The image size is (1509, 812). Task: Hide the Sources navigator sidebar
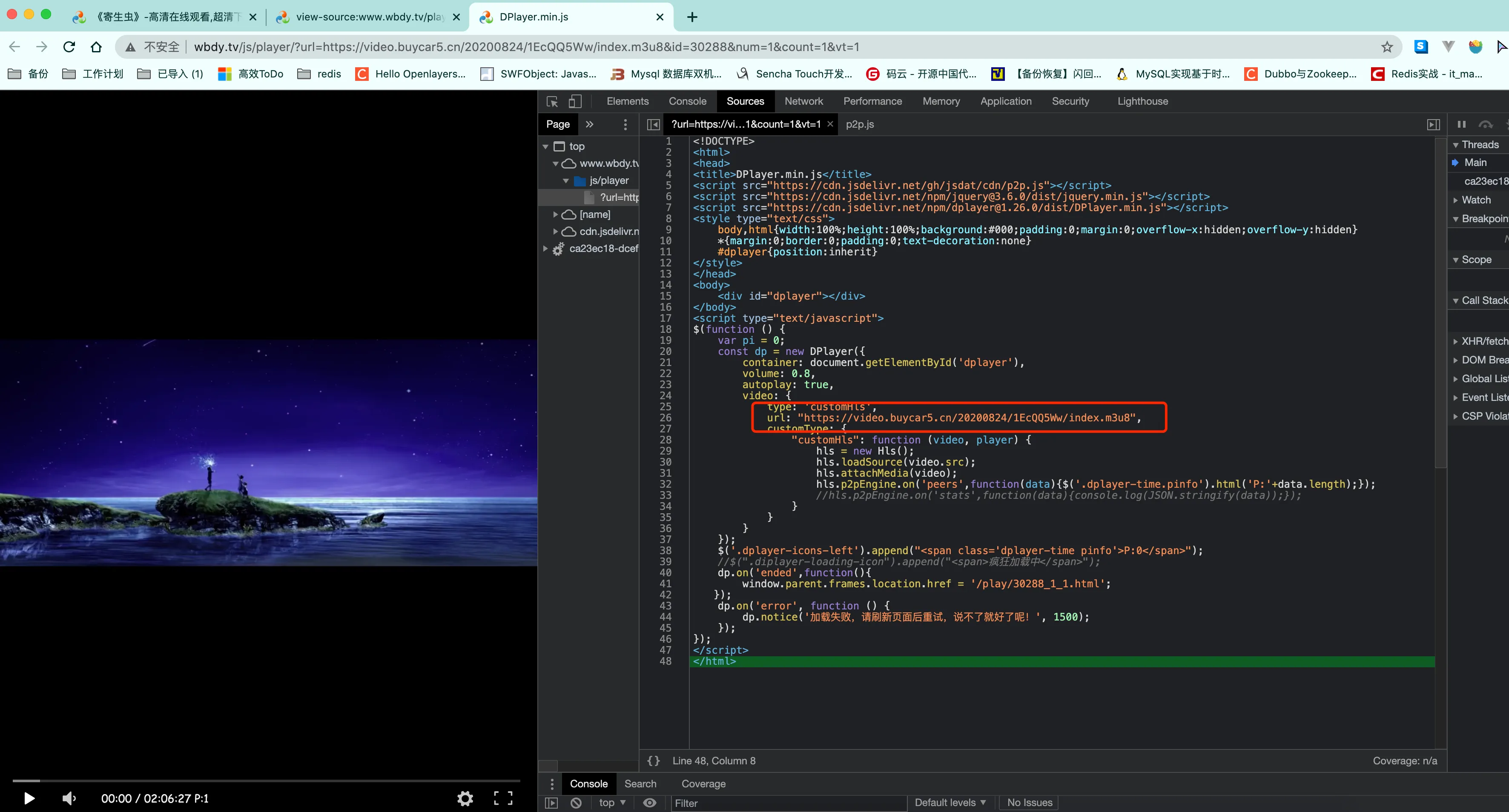point(653,124)
